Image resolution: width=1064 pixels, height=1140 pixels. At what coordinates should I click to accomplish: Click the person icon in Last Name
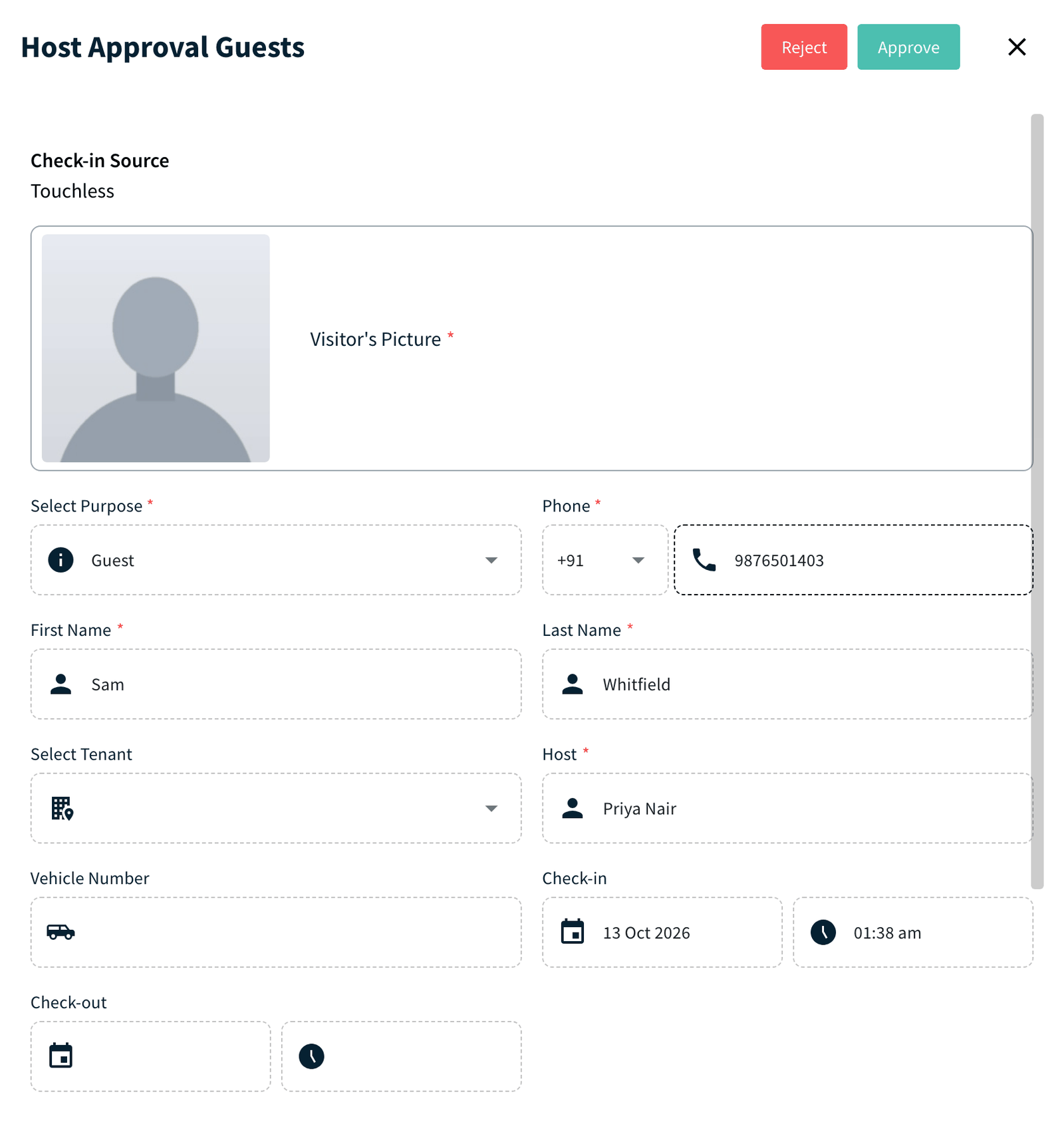(x=572, y=684)
